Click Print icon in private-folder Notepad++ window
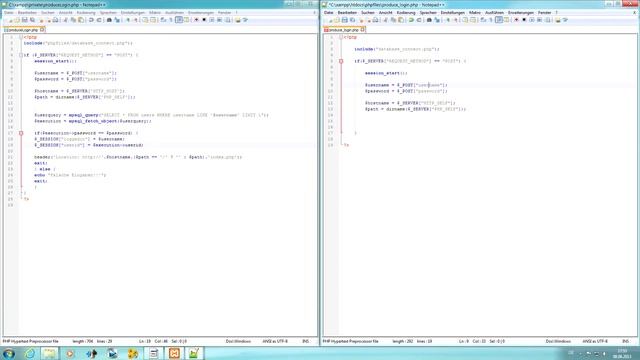 (x=56, y=20)
